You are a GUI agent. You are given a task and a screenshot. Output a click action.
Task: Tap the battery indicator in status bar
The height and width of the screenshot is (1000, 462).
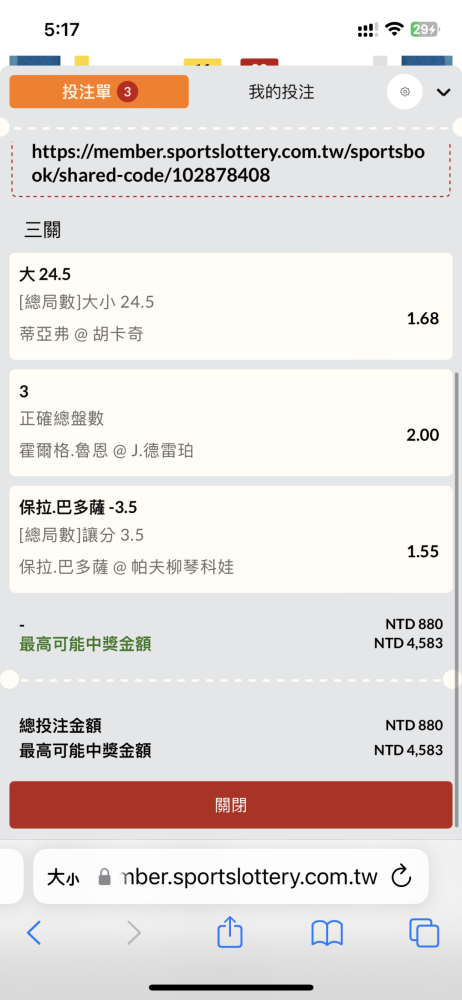[x=424, y=29]
